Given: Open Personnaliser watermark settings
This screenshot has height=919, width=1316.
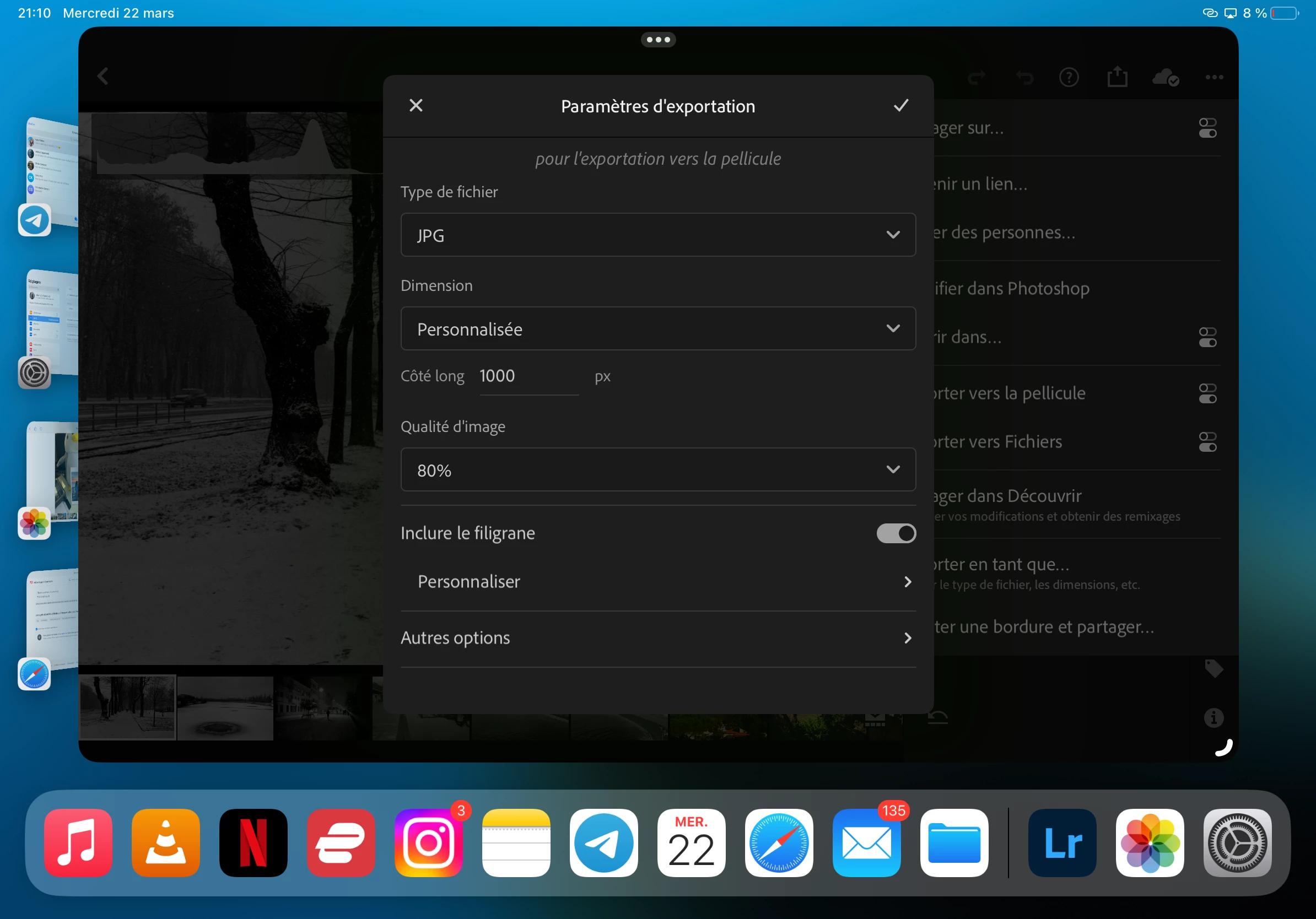Looking at the screenshot, I should pyautogui.click(x=657, y=581).
